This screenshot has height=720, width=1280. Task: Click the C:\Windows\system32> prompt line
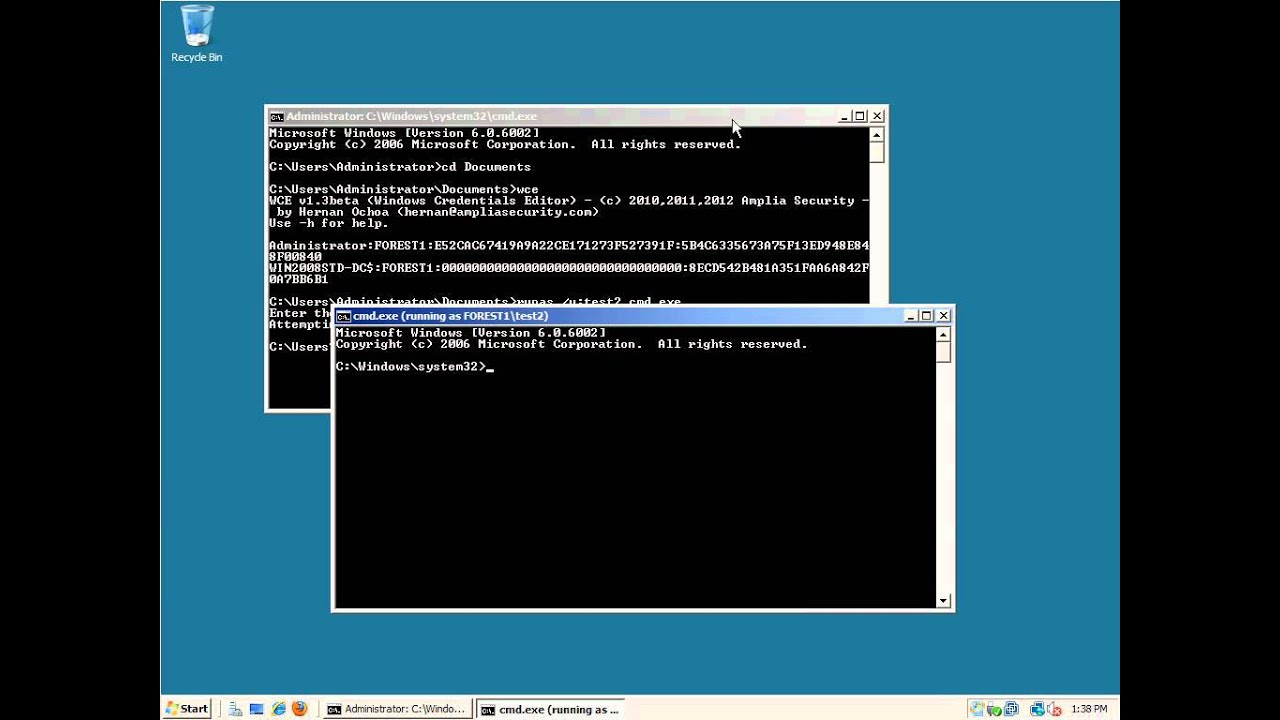[414, 367]
